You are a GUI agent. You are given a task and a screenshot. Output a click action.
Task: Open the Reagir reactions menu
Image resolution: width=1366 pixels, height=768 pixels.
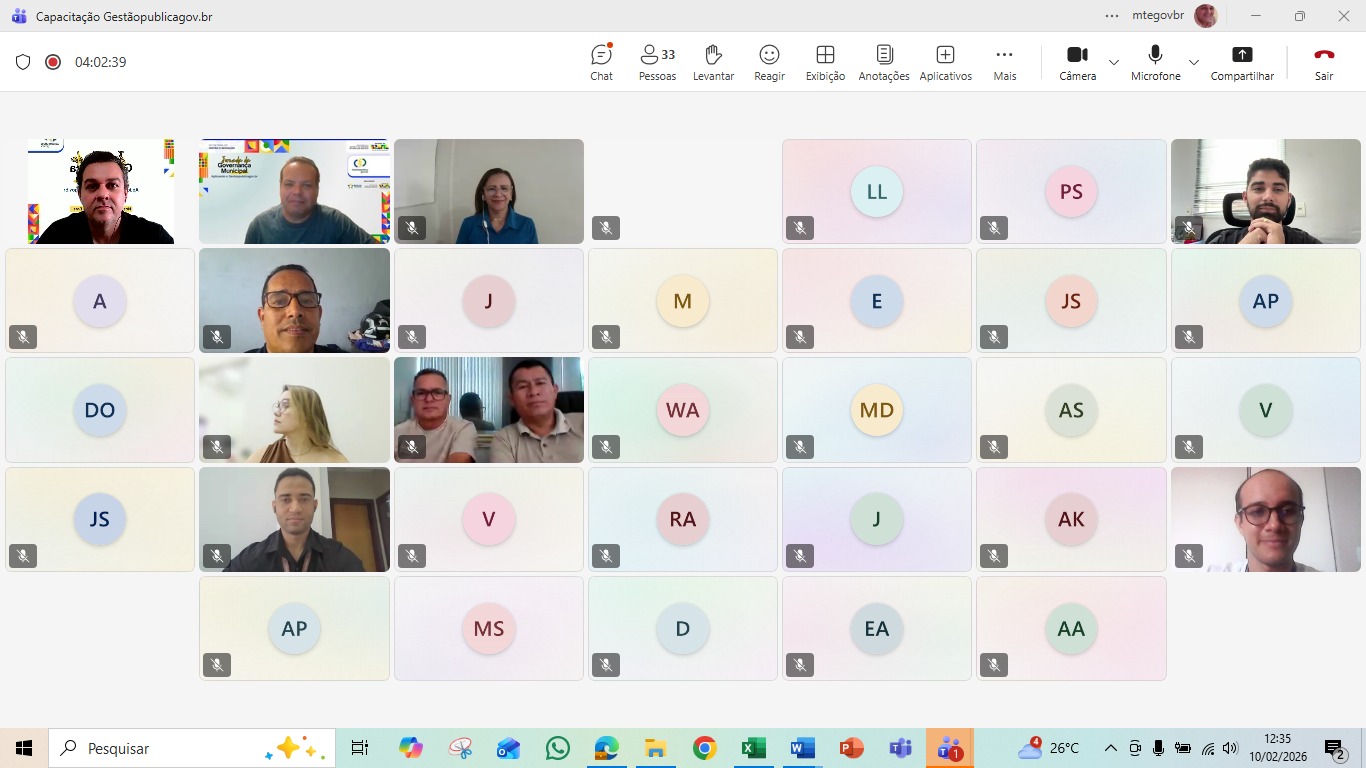coord(769,62)
